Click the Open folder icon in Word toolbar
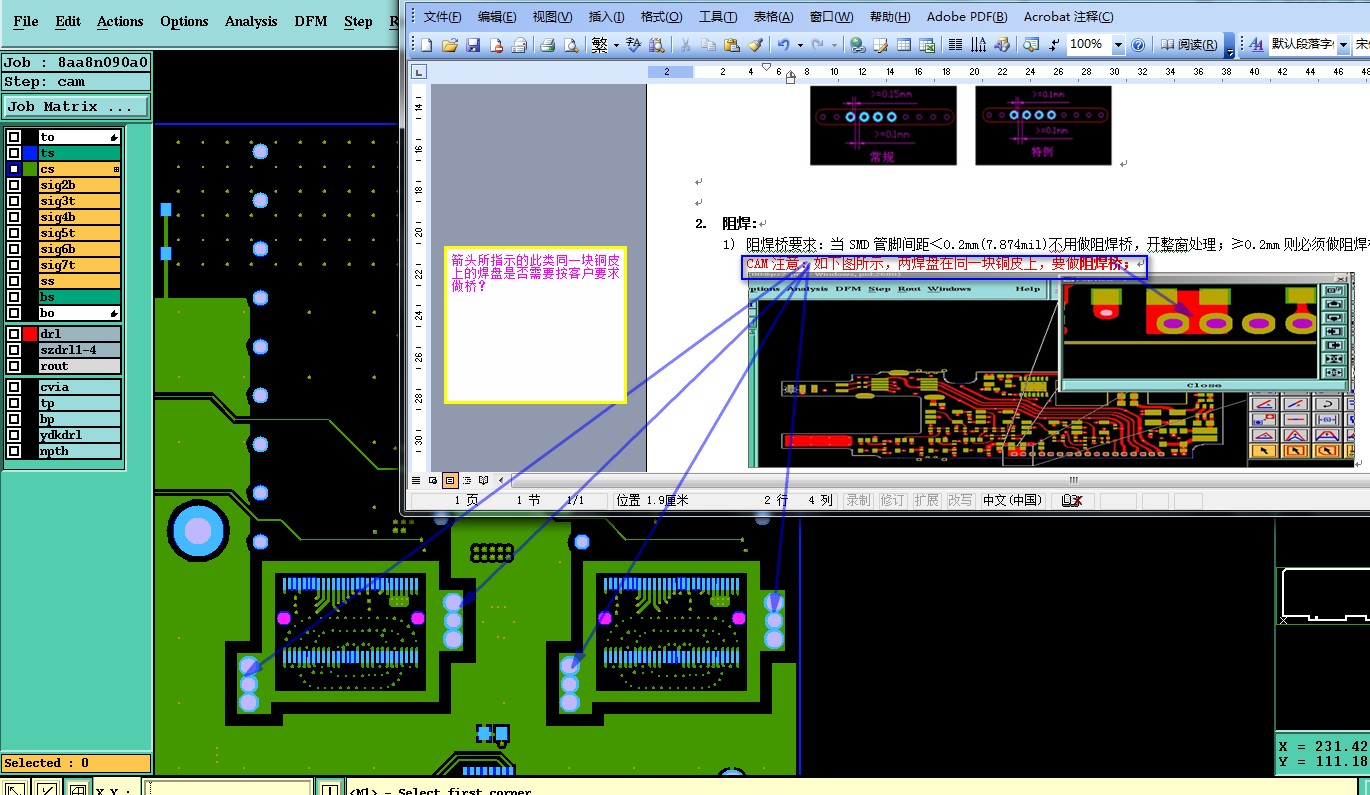The width and height of the screenshot is (1370, 795). pyautogui.click(x=450, y=45)
